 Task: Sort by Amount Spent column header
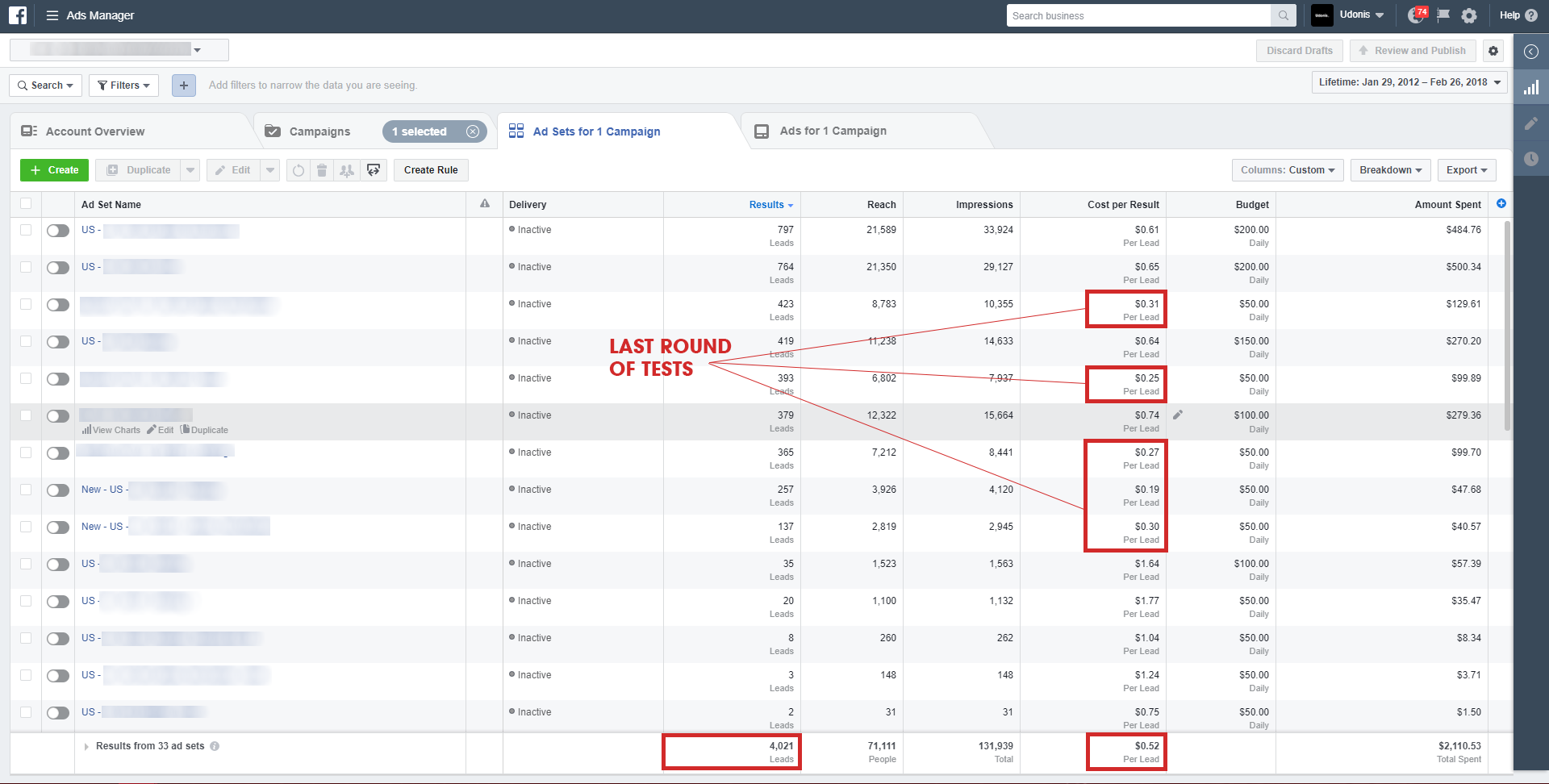pos(1447,205)
